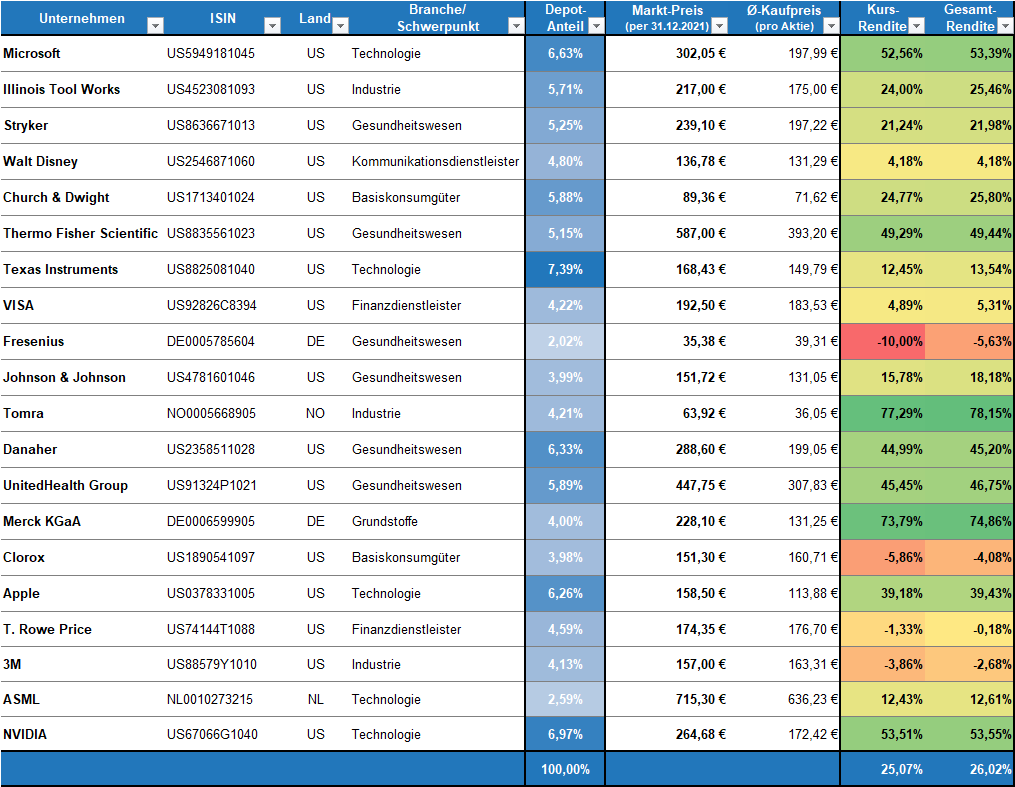Select the 2,02% depot share cell
1015x787 pixels.
[565, 342]
